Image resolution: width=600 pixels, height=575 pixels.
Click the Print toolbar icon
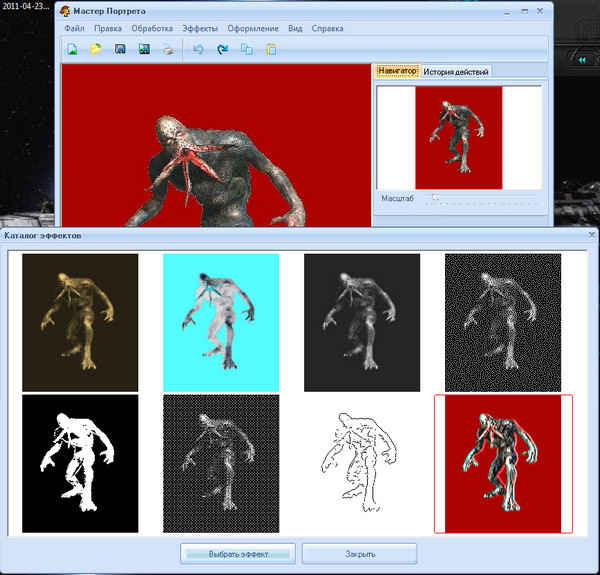(x=169, y=49)
